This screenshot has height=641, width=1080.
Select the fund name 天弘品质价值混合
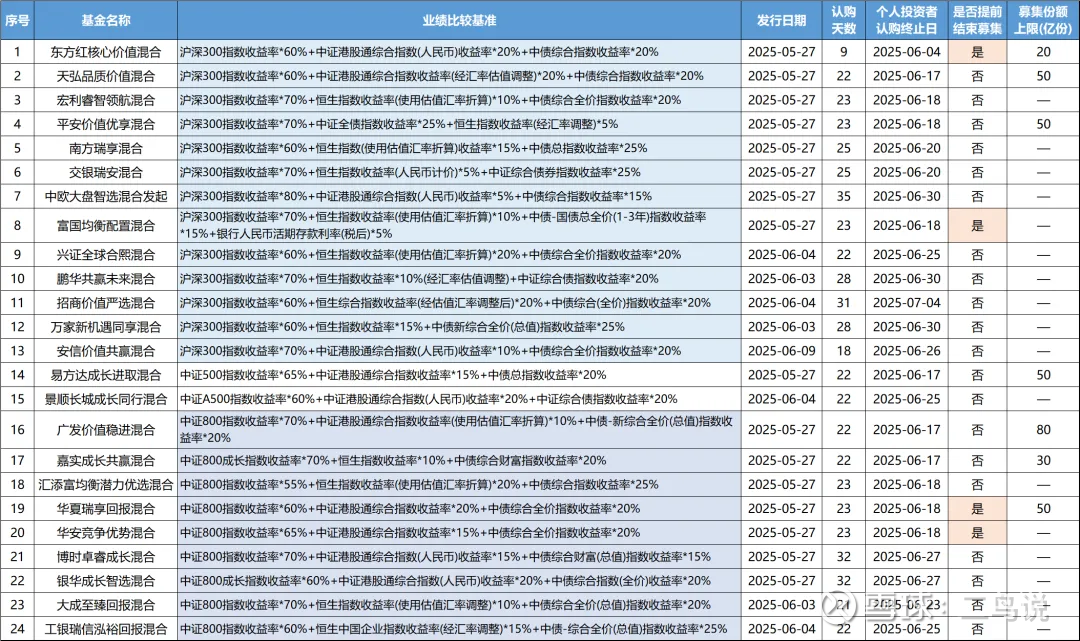[x=105, y=76]
